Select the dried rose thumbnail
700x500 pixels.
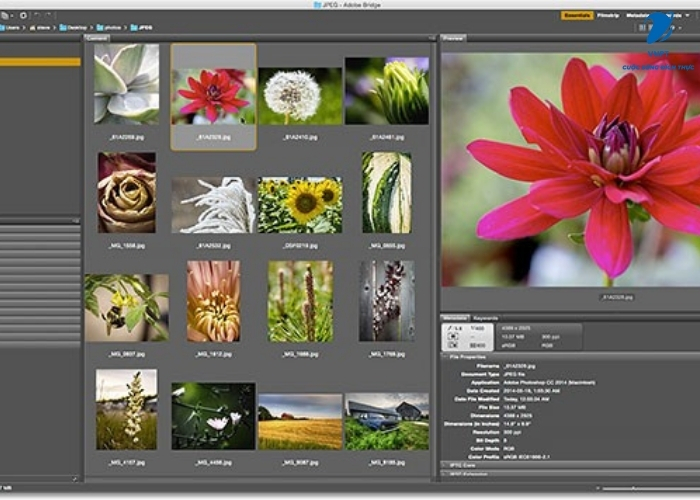(x=127, y=192)
